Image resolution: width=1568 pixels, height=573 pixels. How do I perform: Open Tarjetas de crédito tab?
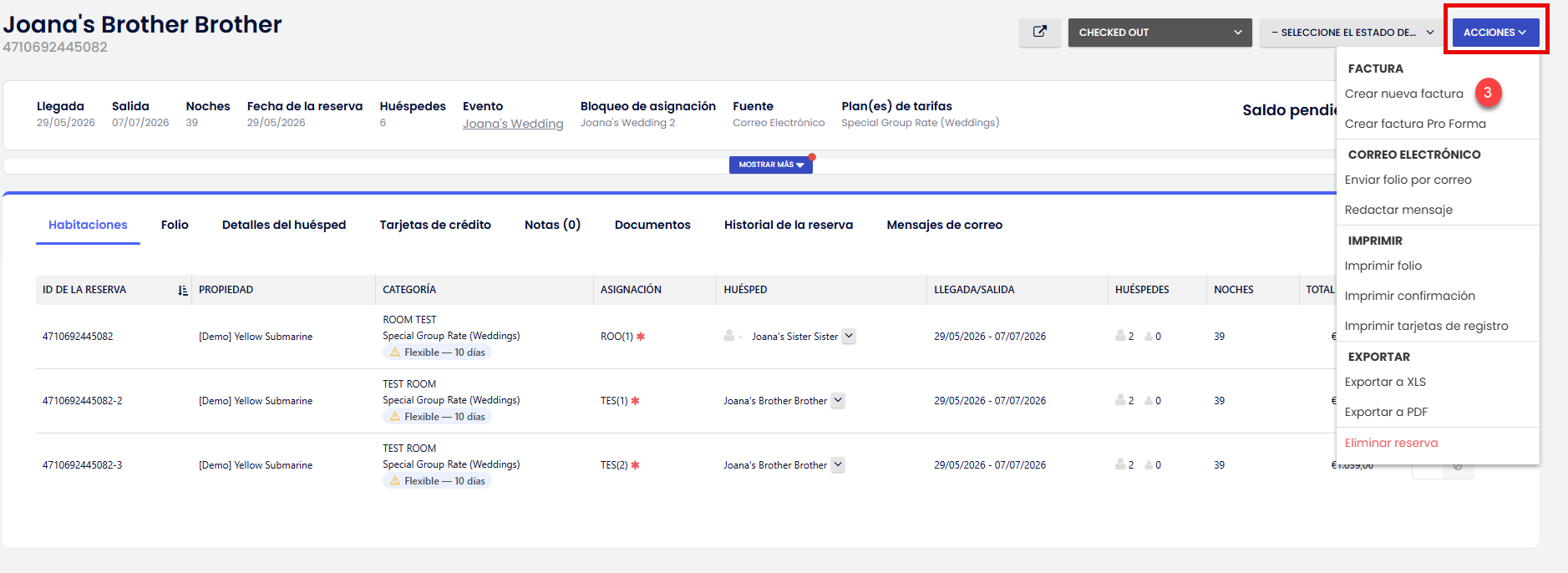click(x=435, y=225)
